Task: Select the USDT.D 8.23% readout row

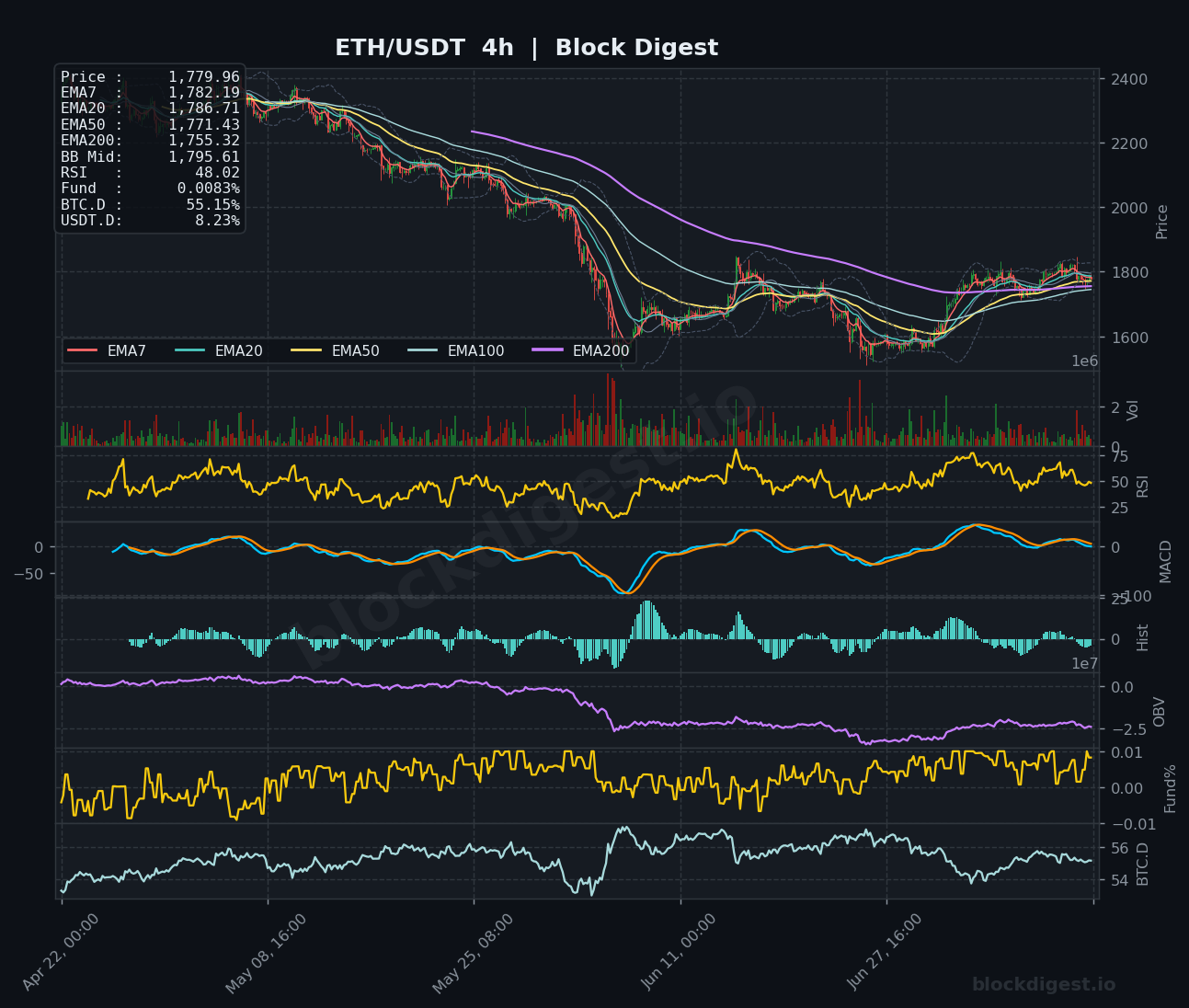Action: click(150, 221)
